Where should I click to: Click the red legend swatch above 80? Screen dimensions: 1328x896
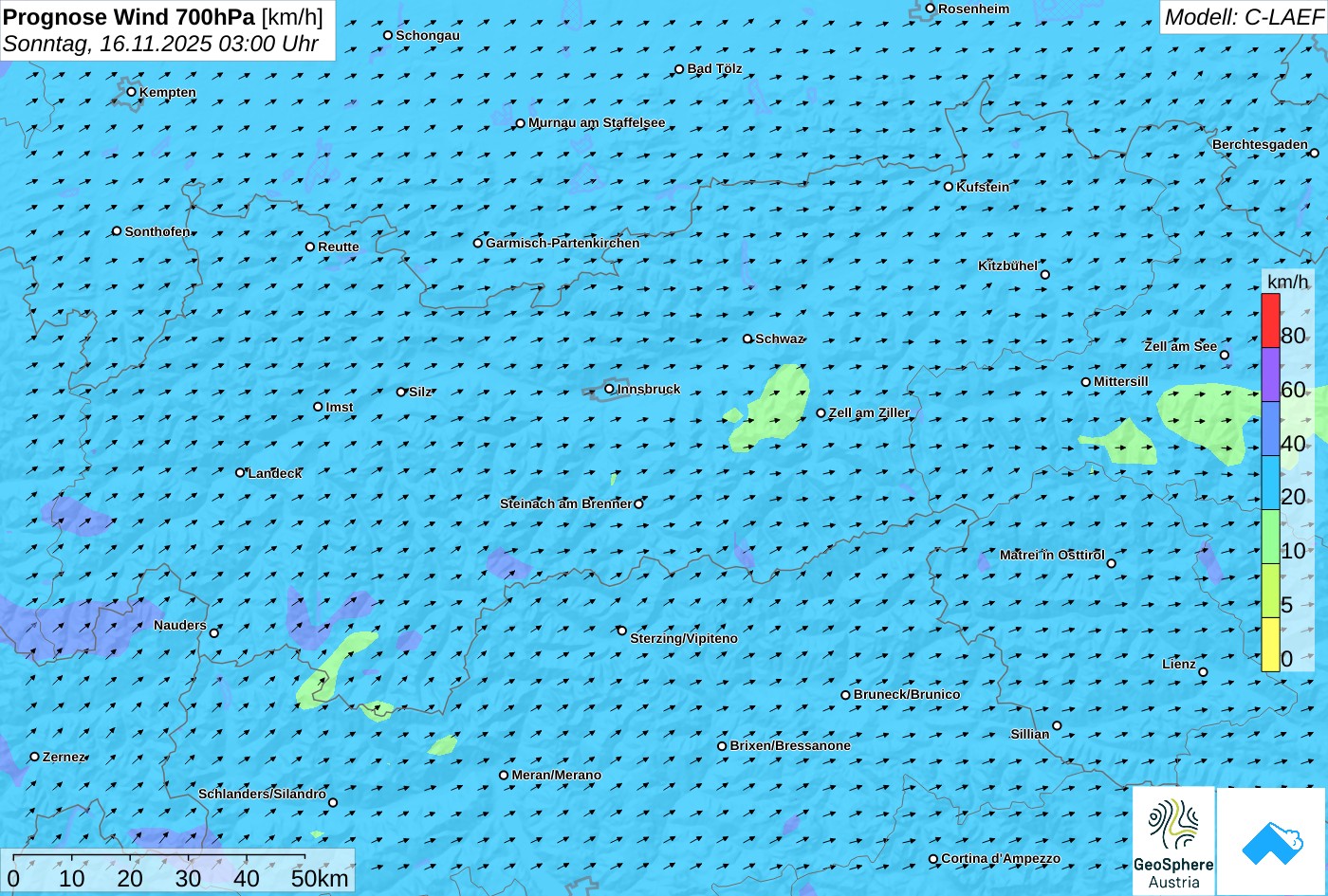[1270, 320]
